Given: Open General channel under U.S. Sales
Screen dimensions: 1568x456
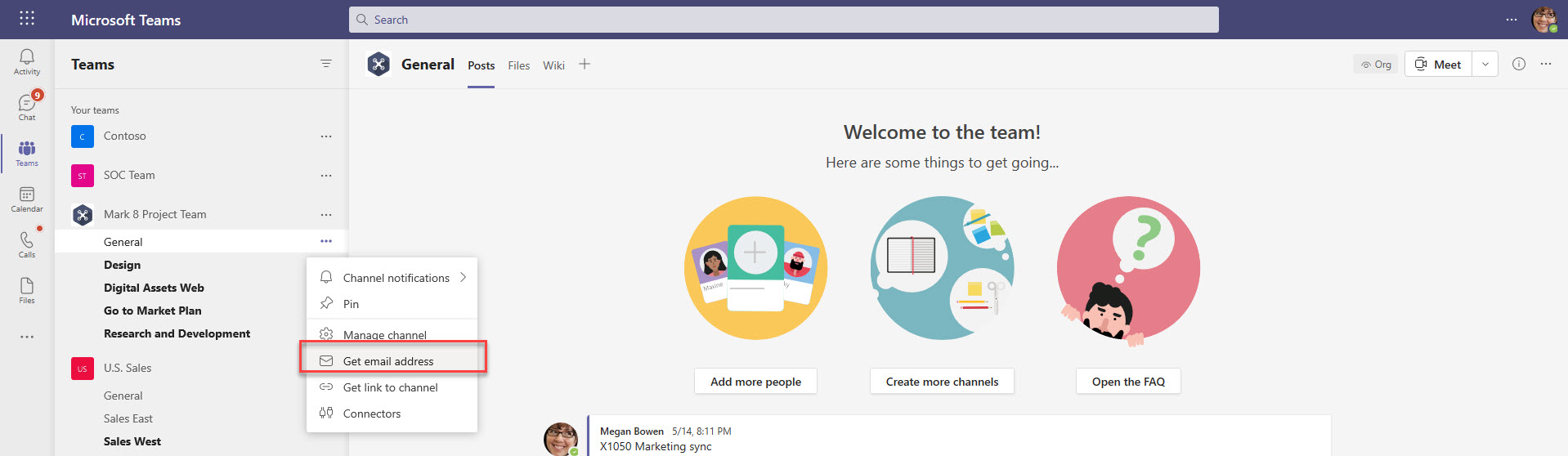Looking at the screenshot, I should click(123, 396).
